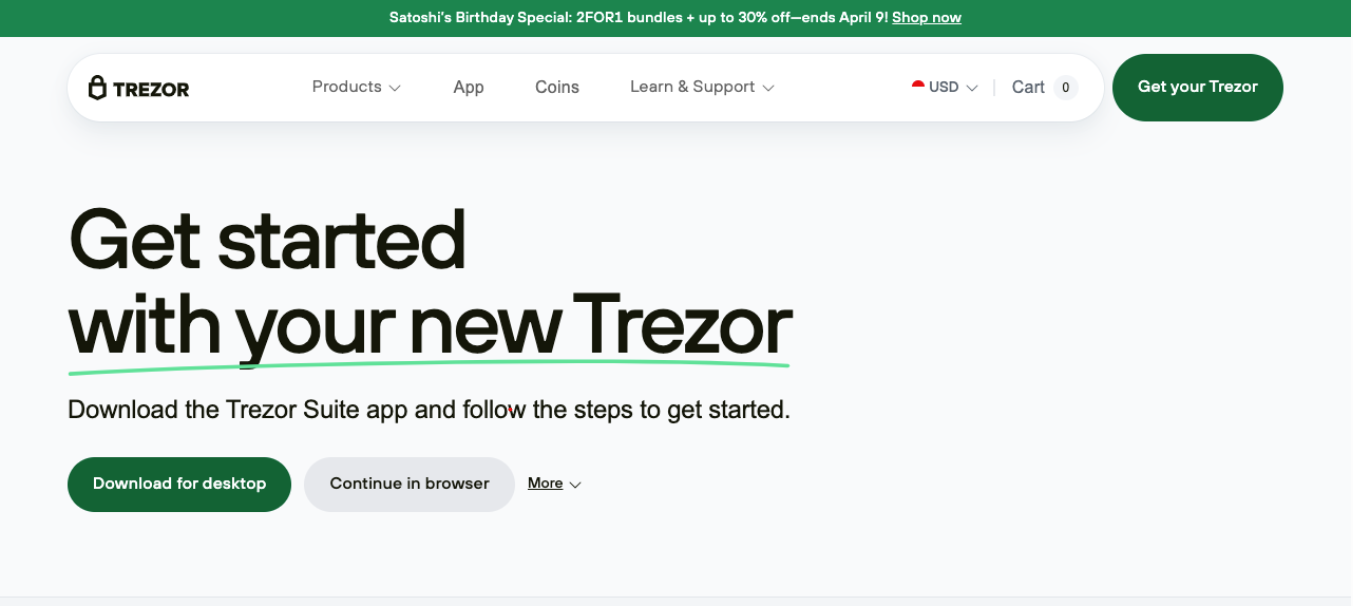Click the chevron next to Products
Screen dimensions: 1353x606
(395, 88)
